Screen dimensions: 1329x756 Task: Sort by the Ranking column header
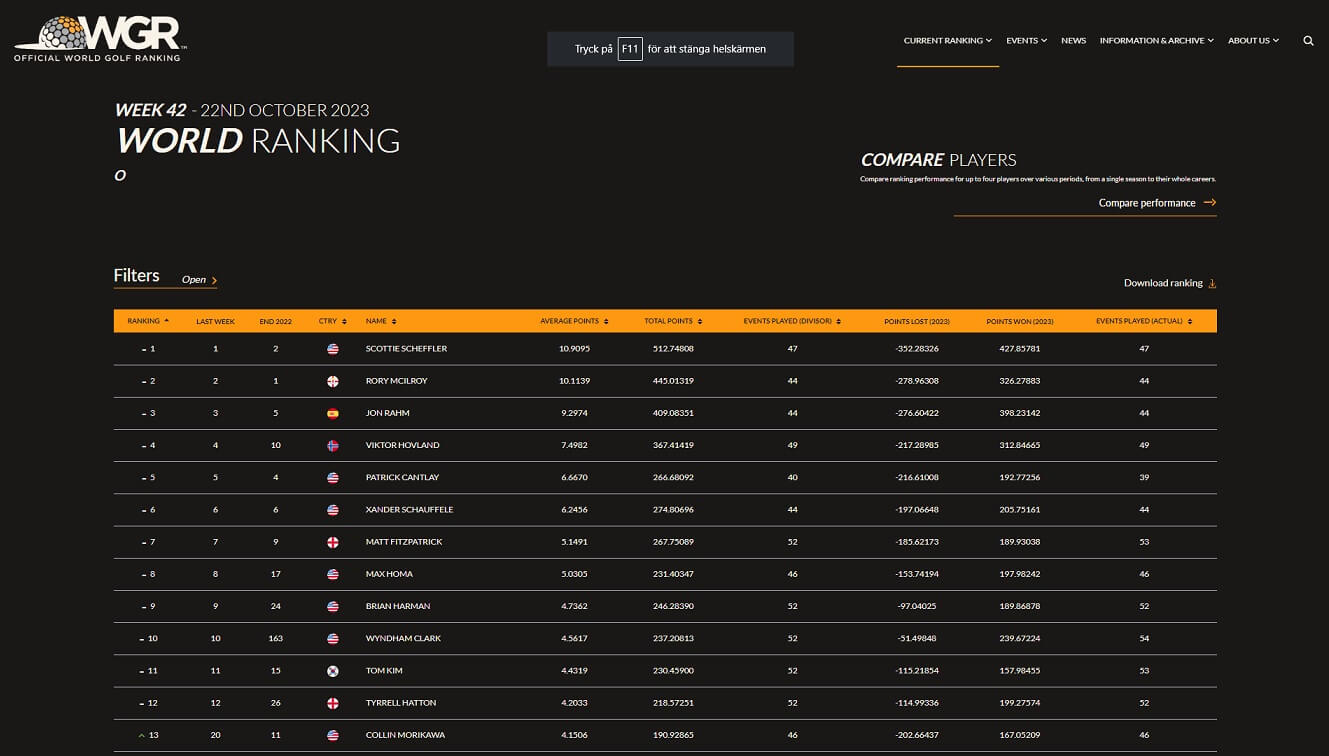148,321
